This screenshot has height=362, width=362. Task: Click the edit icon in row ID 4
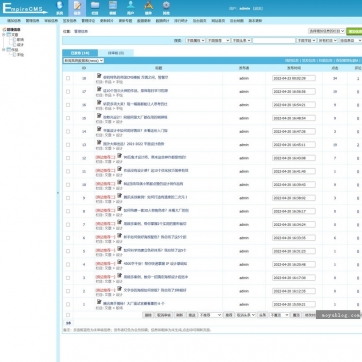point(119,262)
